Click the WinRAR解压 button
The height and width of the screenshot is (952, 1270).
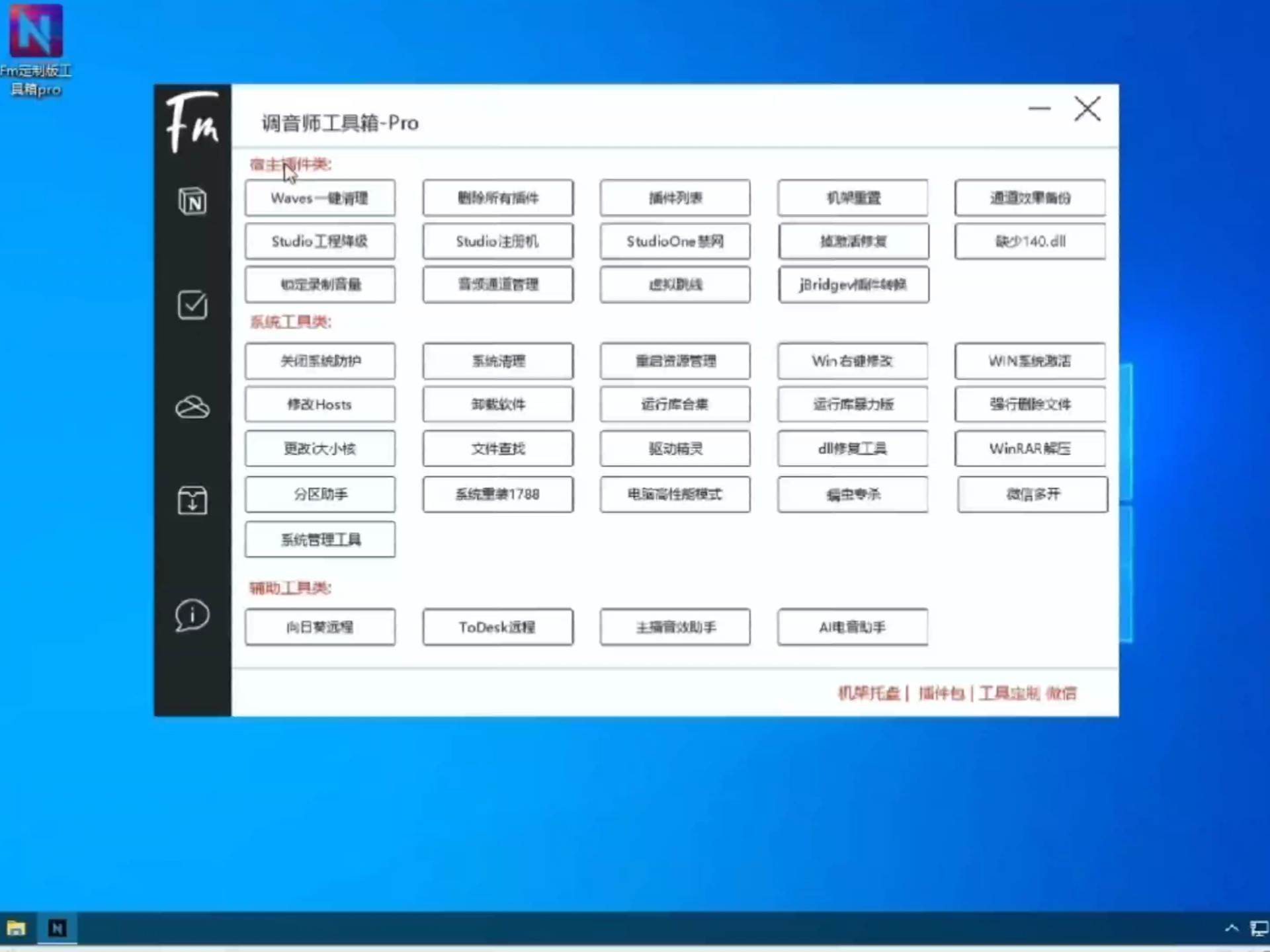[x=1031, y=449]
